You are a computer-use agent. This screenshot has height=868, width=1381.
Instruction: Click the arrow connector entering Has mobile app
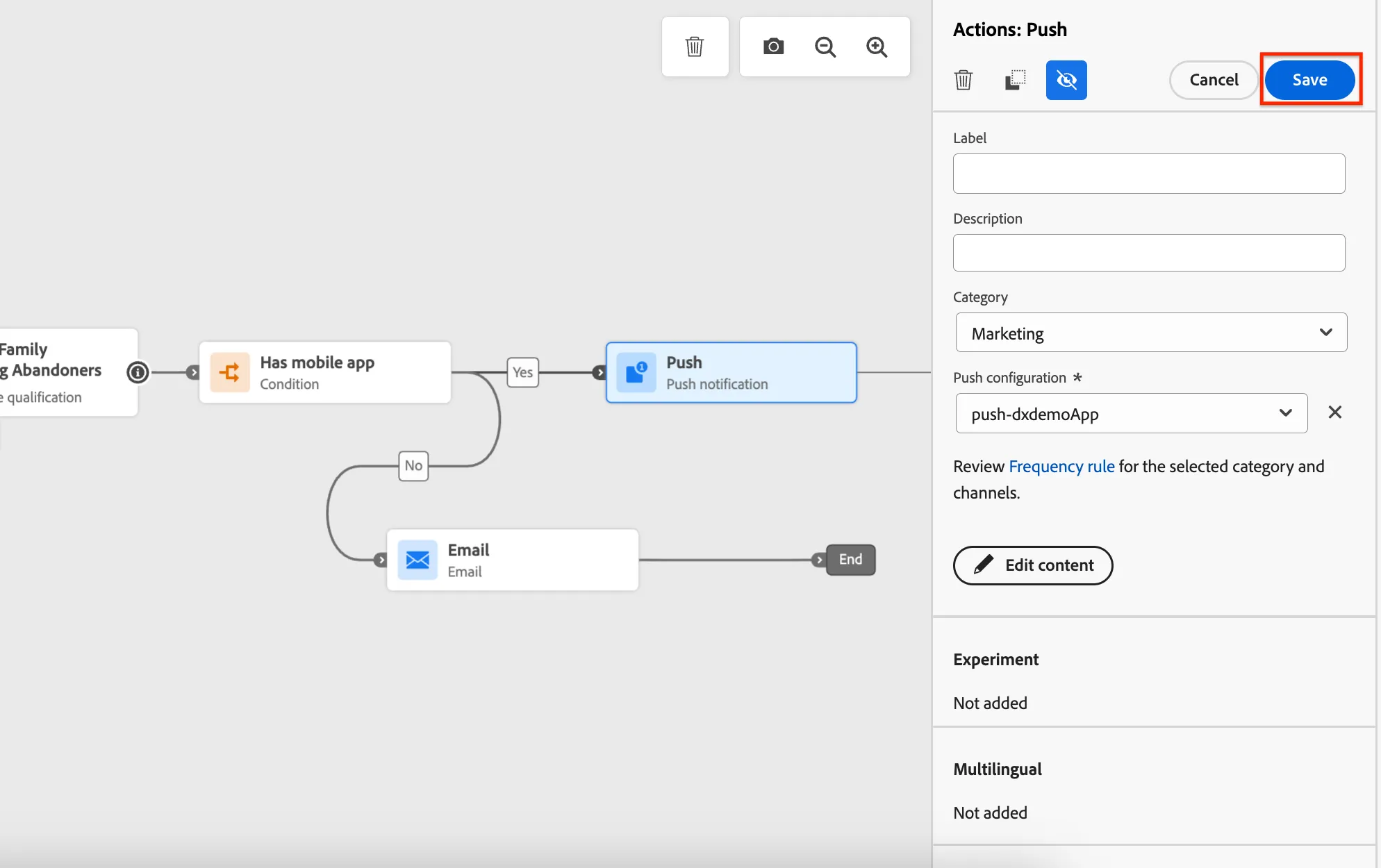[x=193, y=372]
